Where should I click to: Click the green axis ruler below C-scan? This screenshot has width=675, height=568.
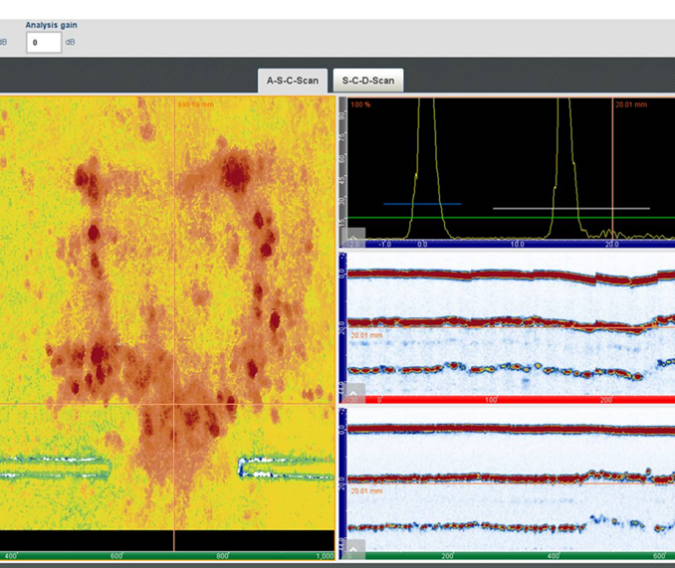(x=168, y=555)
